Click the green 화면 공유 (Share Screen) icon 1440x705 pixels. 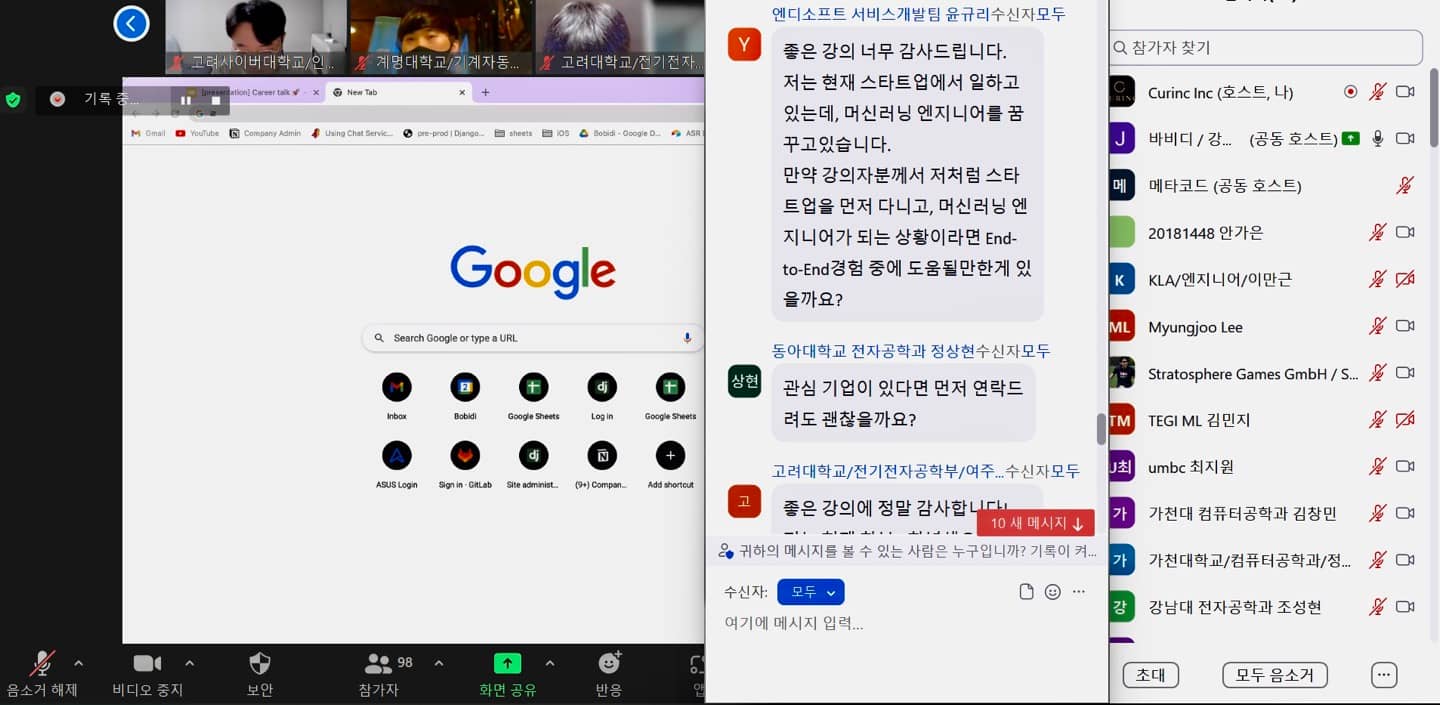pos(507,663)
